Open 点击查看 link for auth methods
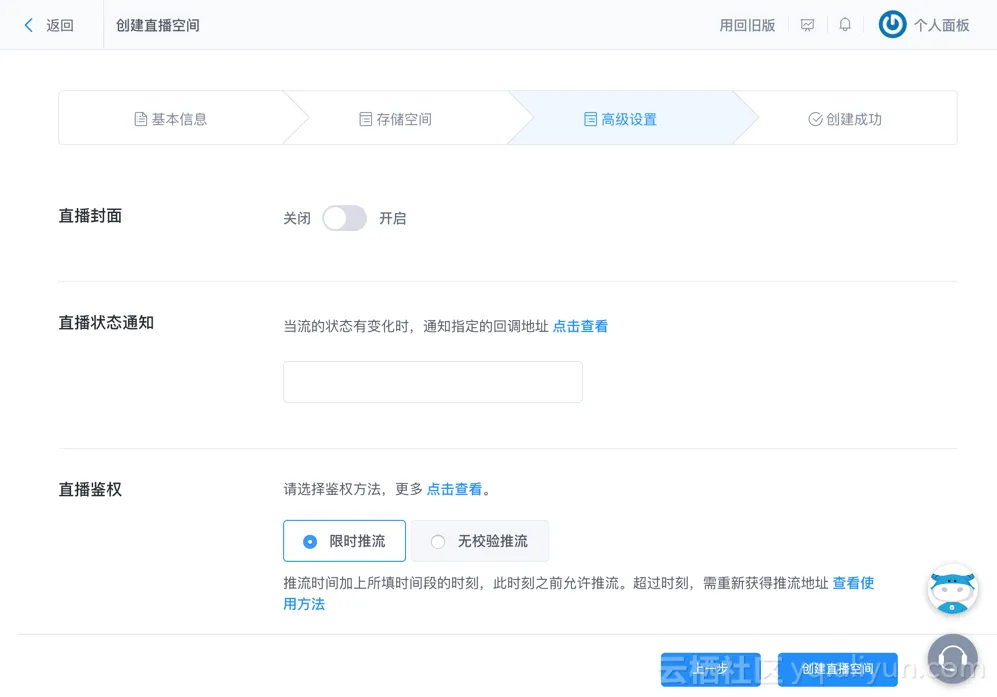The height and width of the screenshot is (697, 997). click(454, 489)
